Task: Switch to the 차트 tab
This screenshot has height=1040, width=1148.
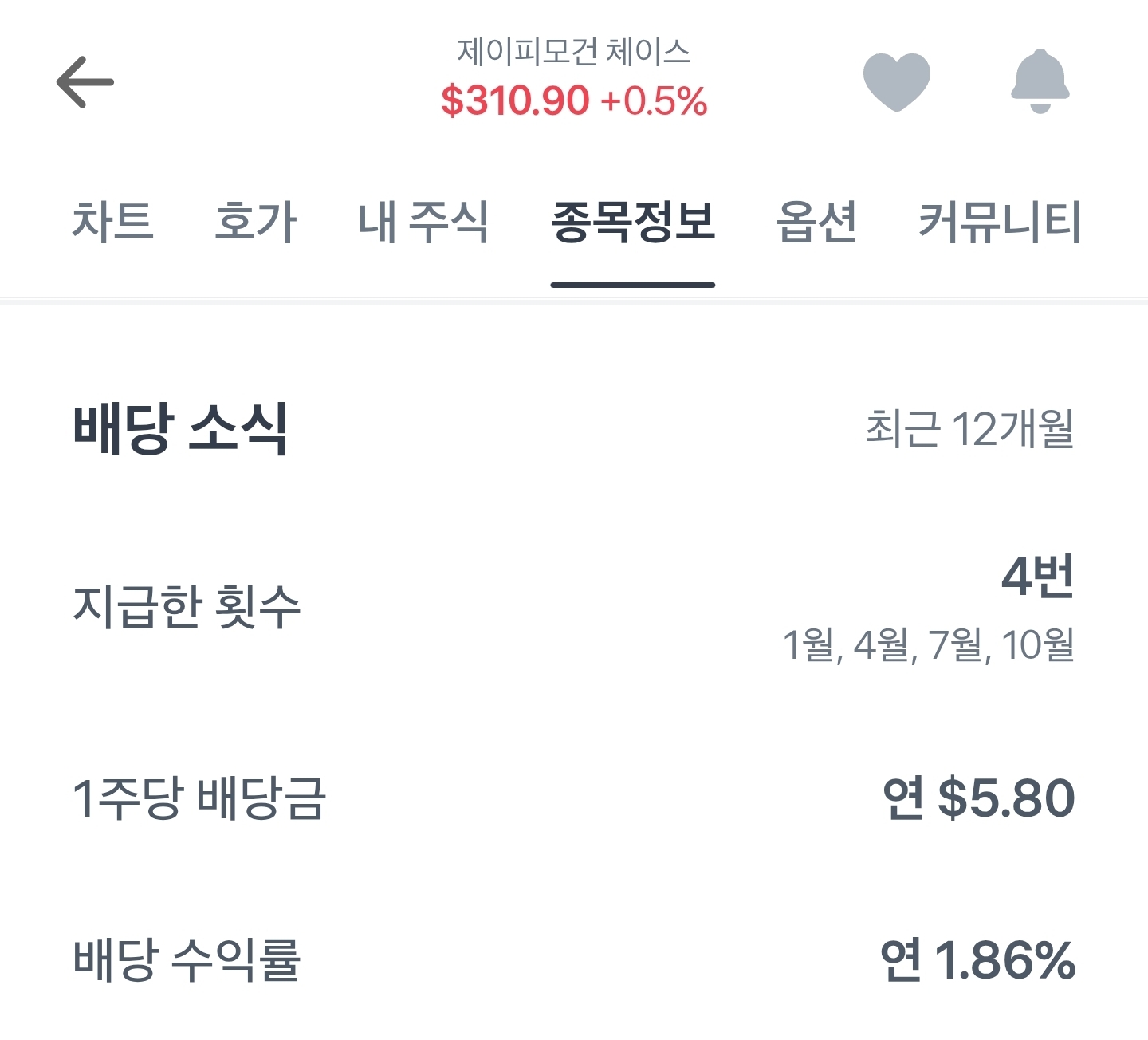Action: point(112,221)
